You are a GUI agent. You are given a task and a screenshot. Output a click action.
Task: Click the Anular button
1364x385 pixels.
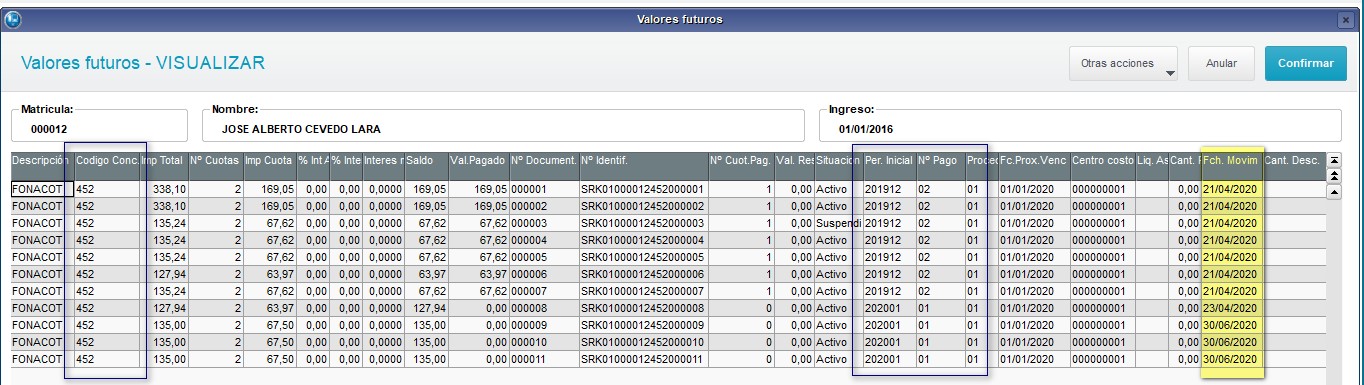coord(1221,63)
